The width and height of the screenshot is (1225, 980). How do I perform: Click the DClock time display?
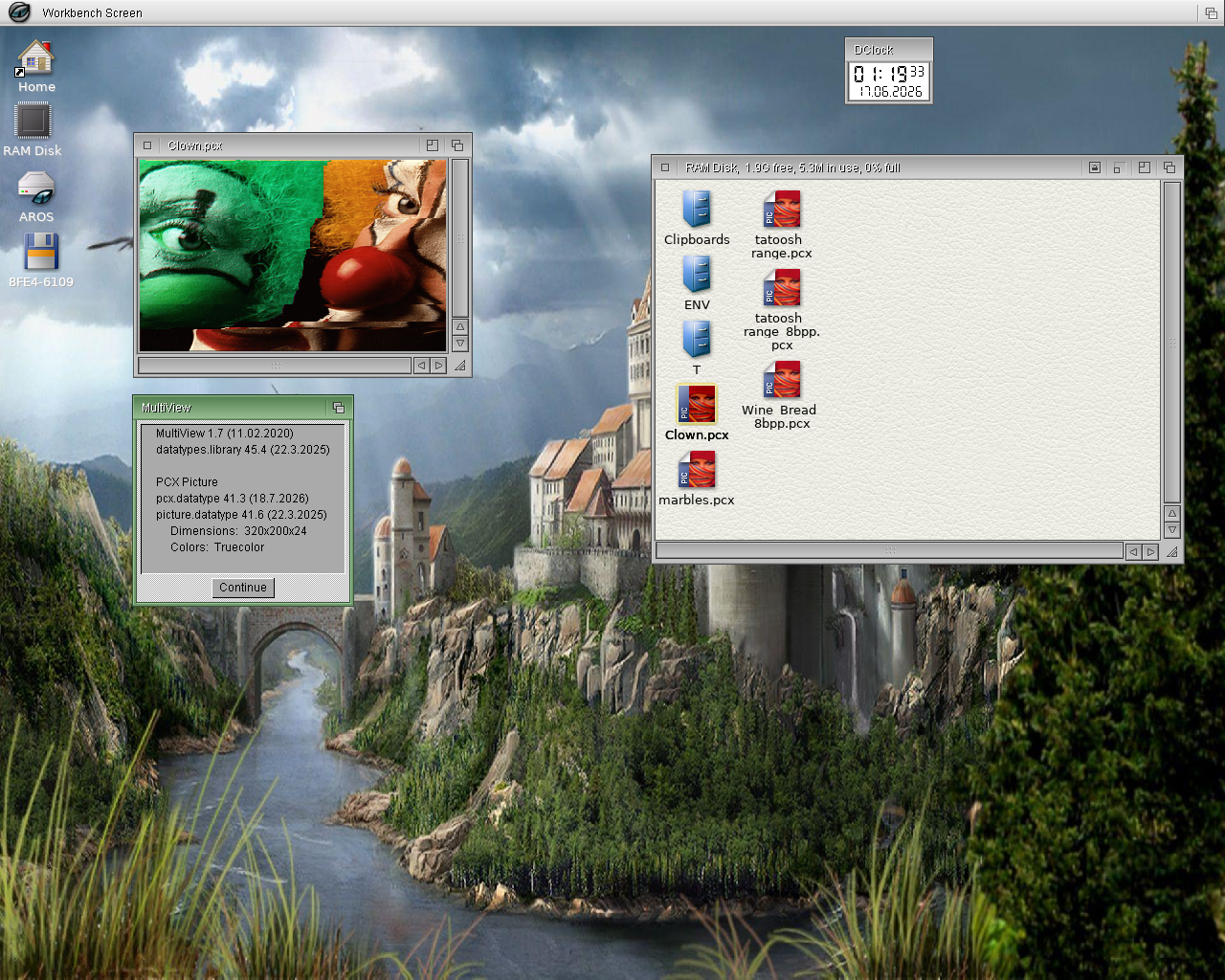coord(890,74)
